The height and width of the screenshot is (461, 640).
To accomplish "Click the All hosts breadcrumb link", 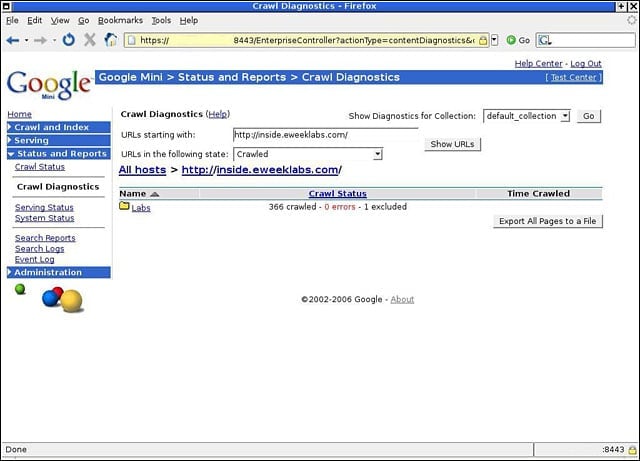I will pos(142,170).
